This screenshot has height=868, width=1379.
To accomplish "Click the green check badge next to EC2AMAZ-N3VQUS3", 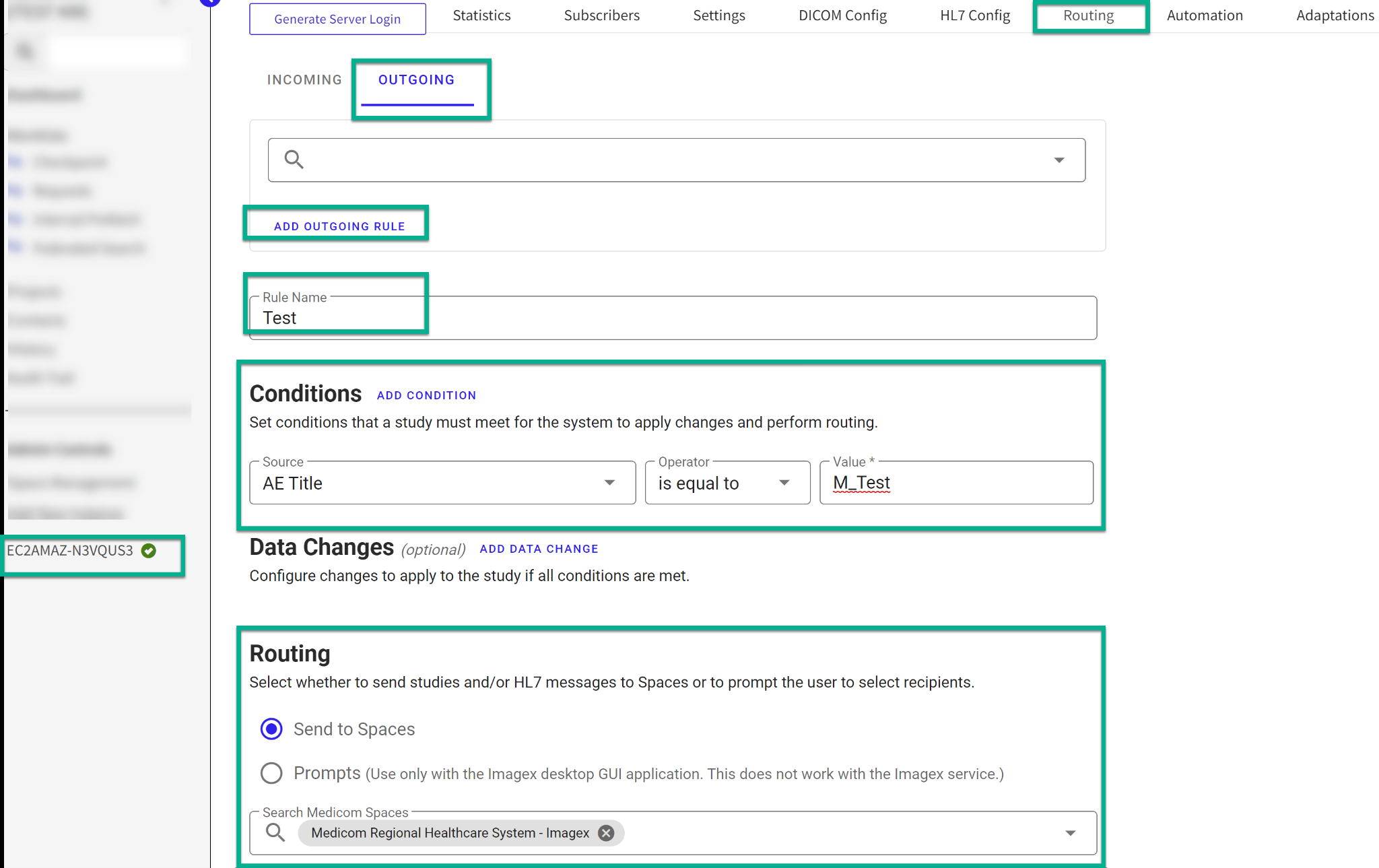I will tap(149, 551).
